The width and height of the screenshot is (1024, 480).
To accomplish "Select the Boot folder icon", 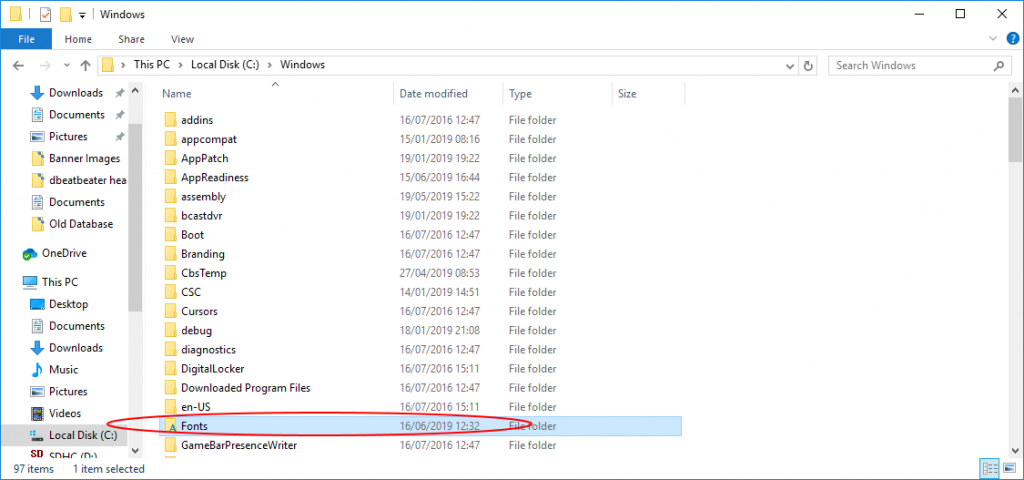I will pos(170,234).
